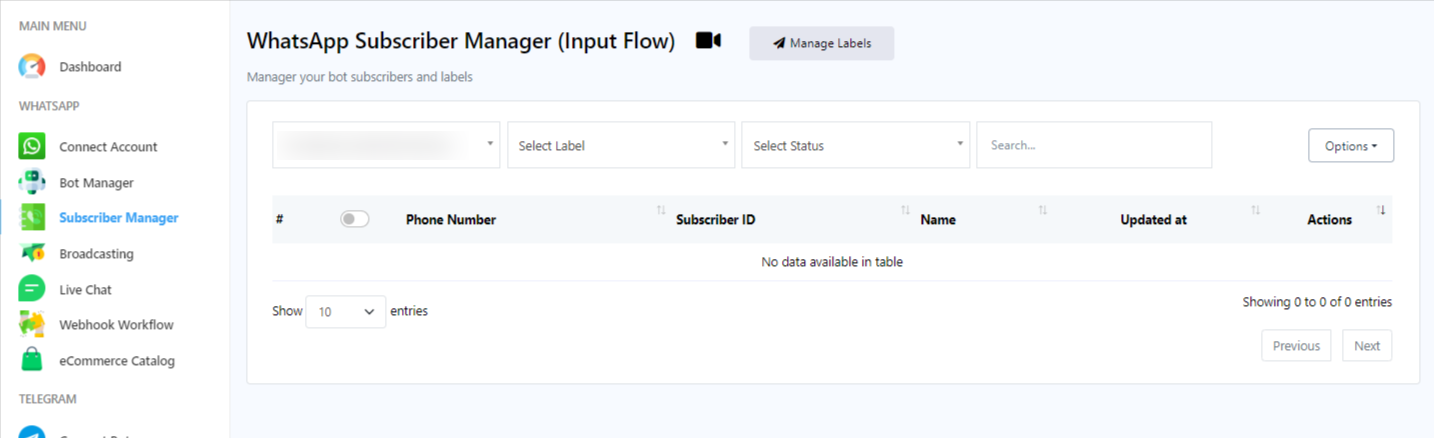Sort table by Phone Number column
This screenshot has width=1434, height=438.
point(451,220)
